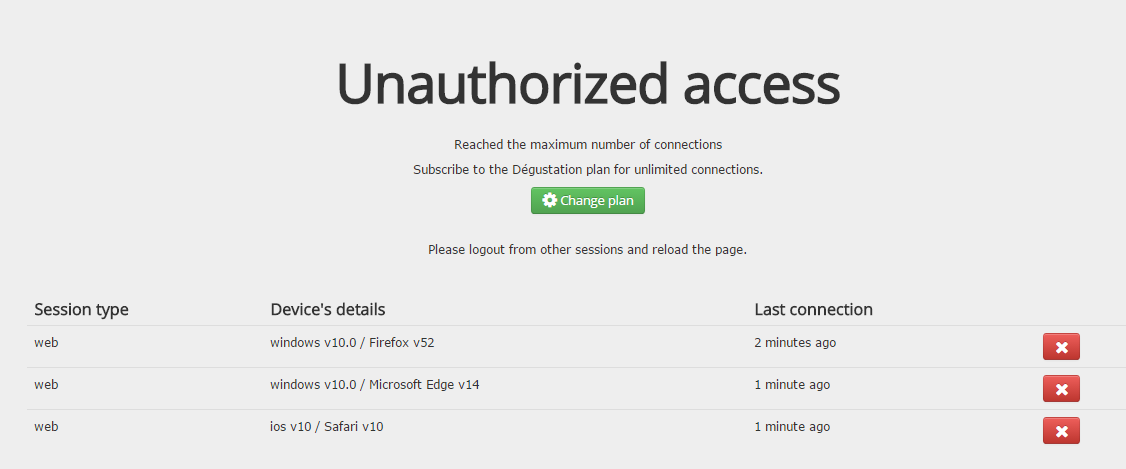The height and width of the screenshot is (469, 1126).
Task: Click web in the Firefox session row
Action: click(46, 343)
